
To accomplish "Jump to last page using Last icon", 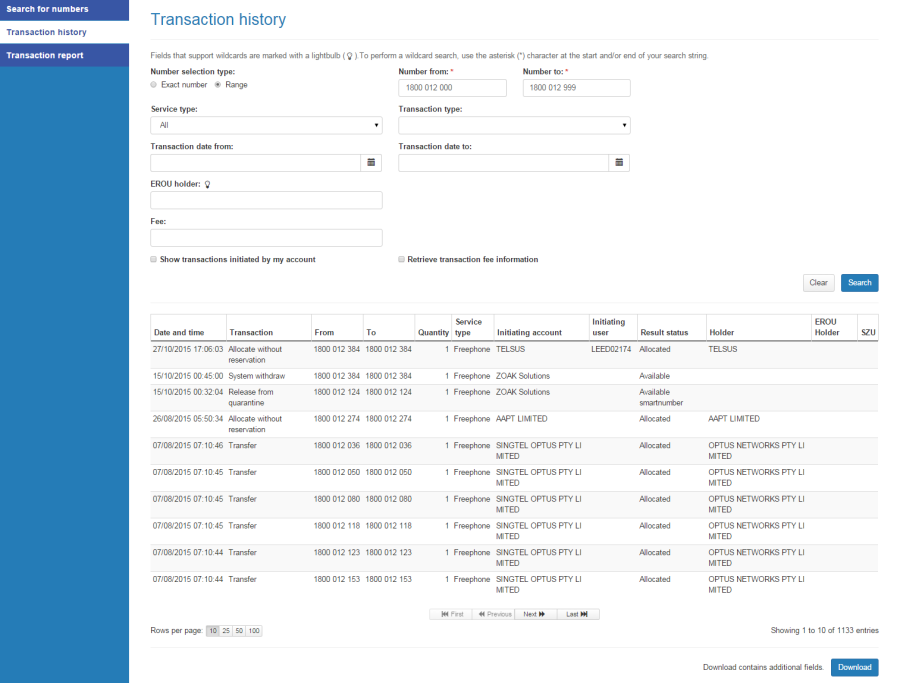I will pyautogui.click(x=577, y=614).
